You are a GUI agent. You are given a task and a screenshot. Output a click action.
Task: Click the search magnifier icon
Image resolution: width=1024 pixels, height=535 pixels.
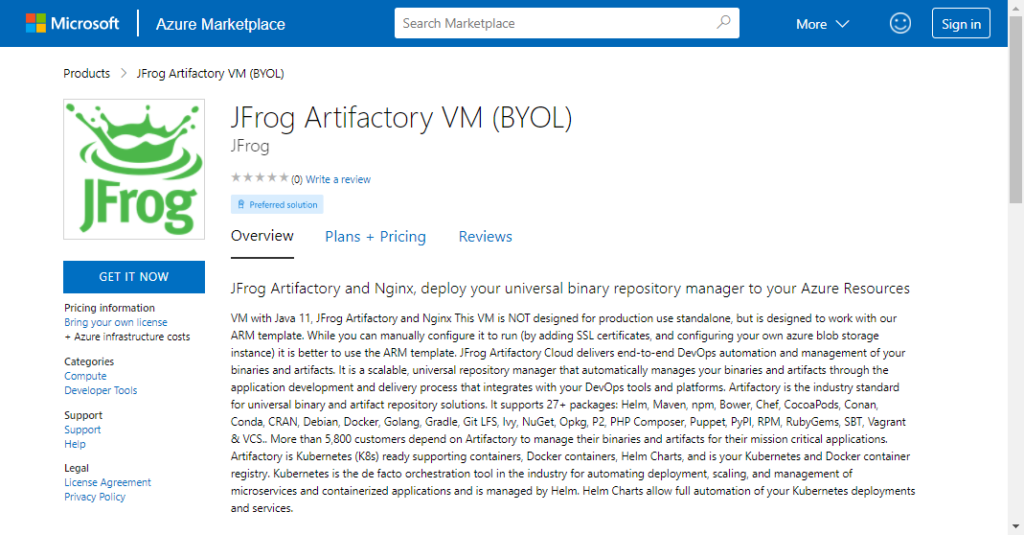(x=724, y=23)
